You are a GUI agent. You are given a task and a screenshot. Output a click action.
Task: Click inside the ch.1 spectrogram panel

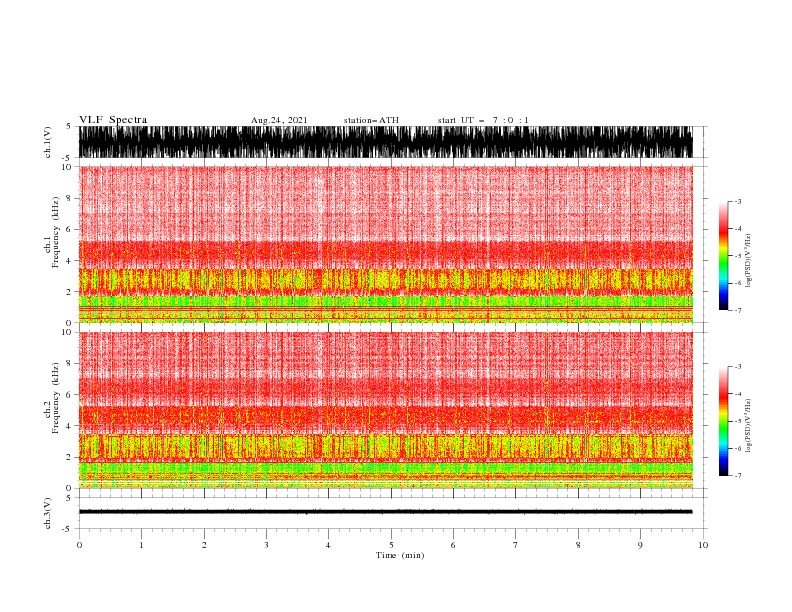(385, 244)
